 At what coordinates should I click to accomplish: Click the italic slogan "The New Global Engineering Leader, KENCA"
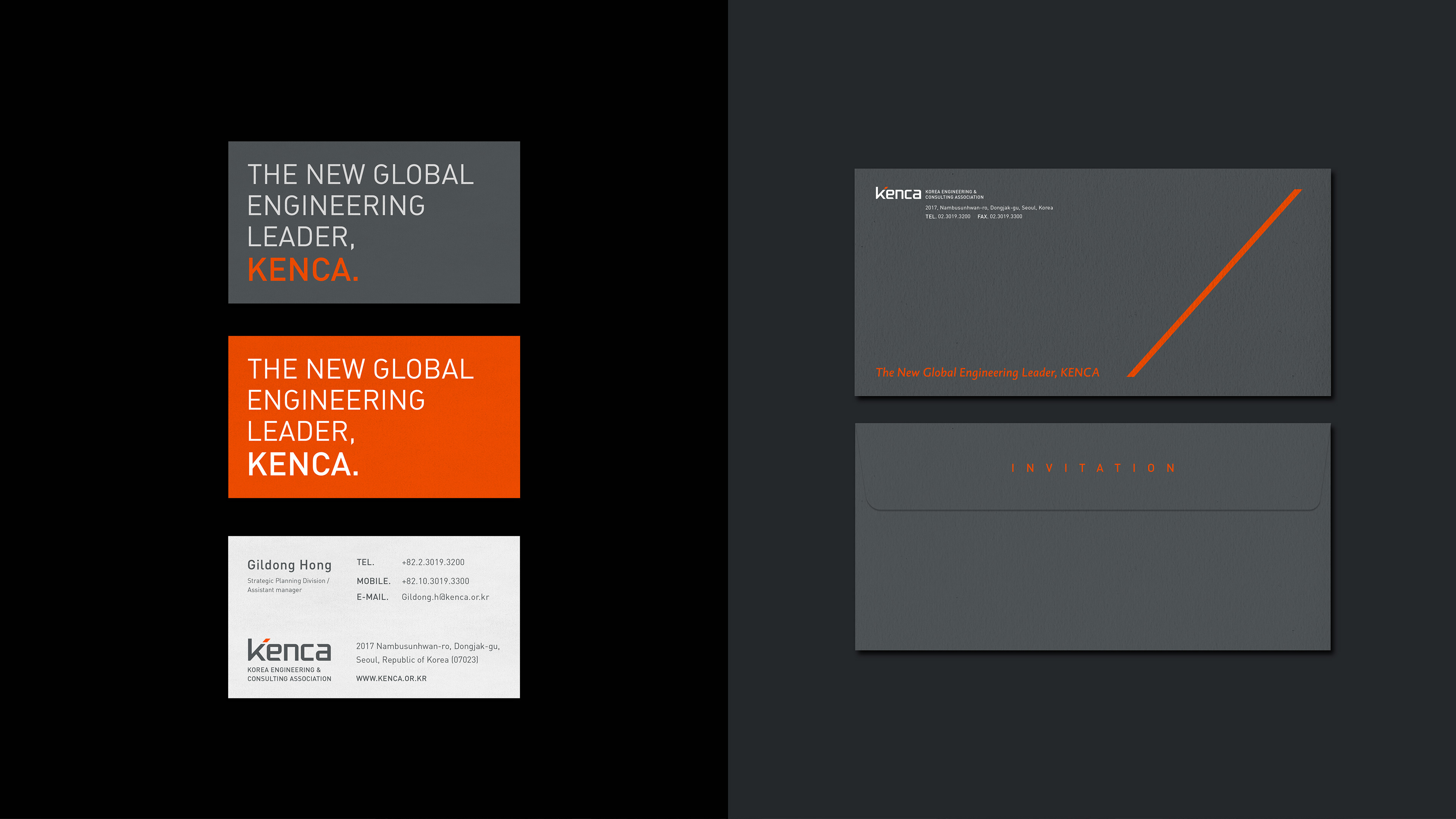(x=987, y=372)
